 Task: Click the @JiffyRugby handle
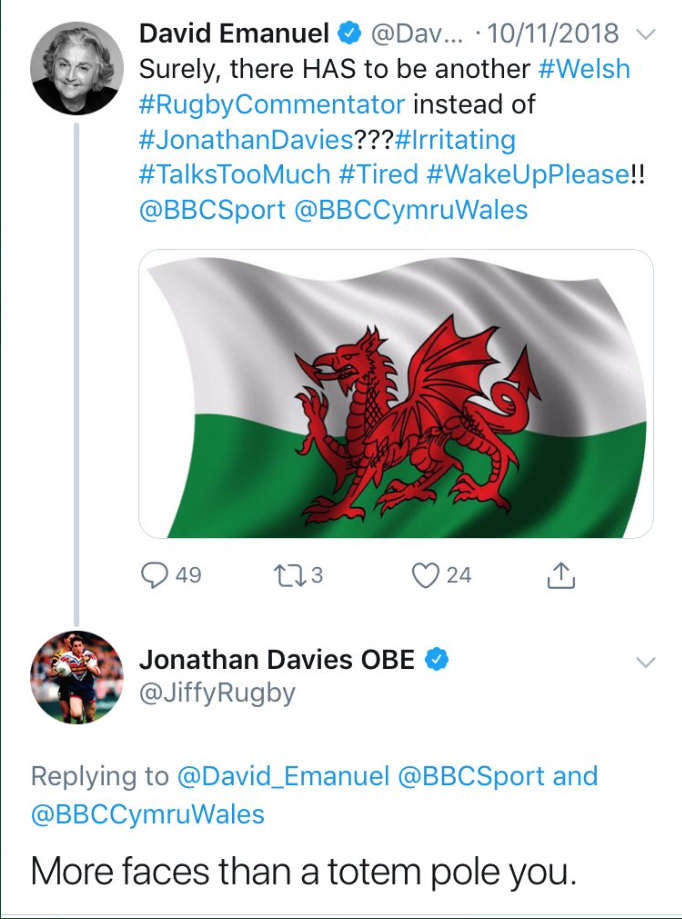coord(217,693)
